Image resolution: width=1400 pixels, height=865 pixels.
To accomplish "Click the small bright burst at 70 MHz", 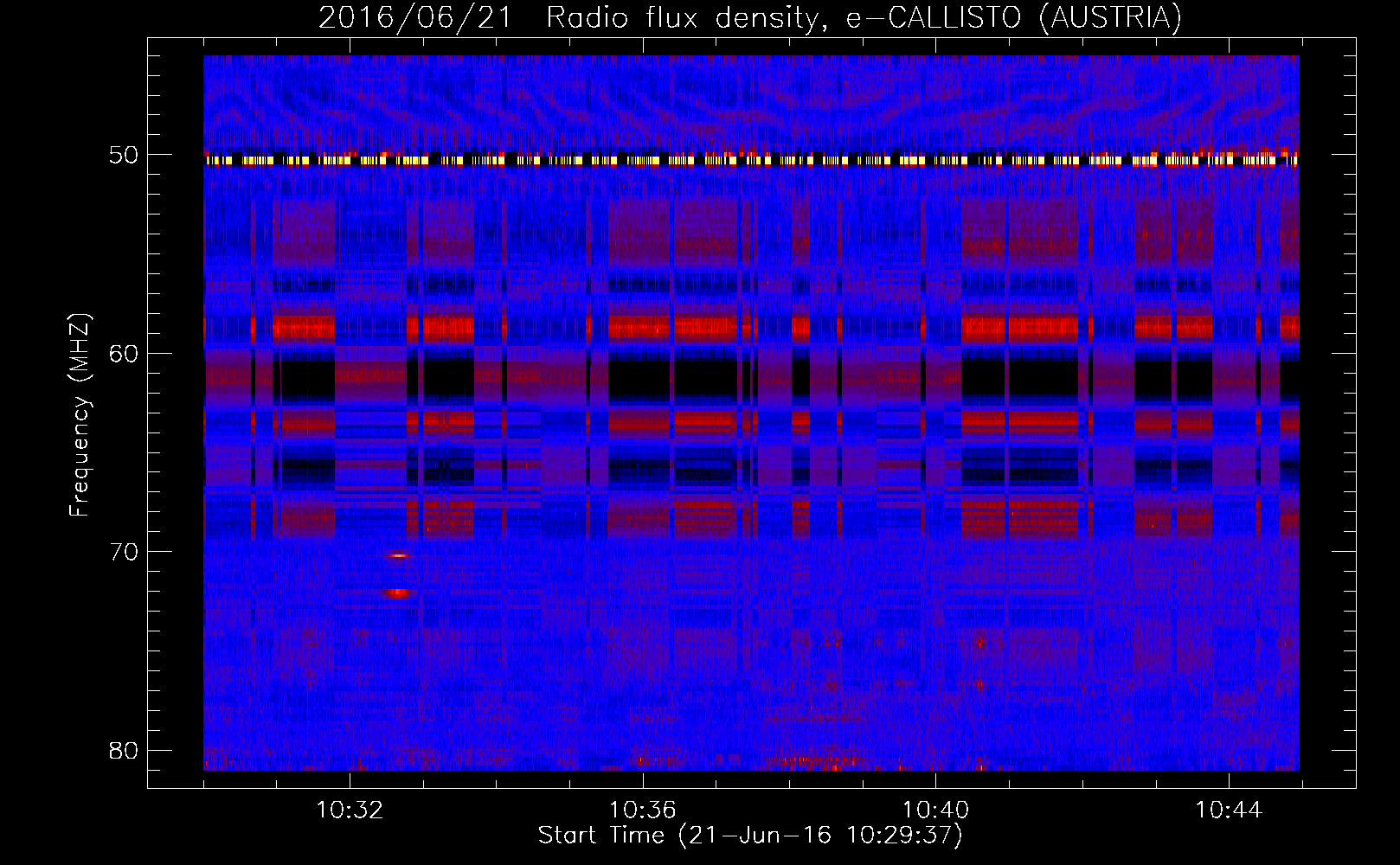I will pyautogui.click(x=398, y=555).
